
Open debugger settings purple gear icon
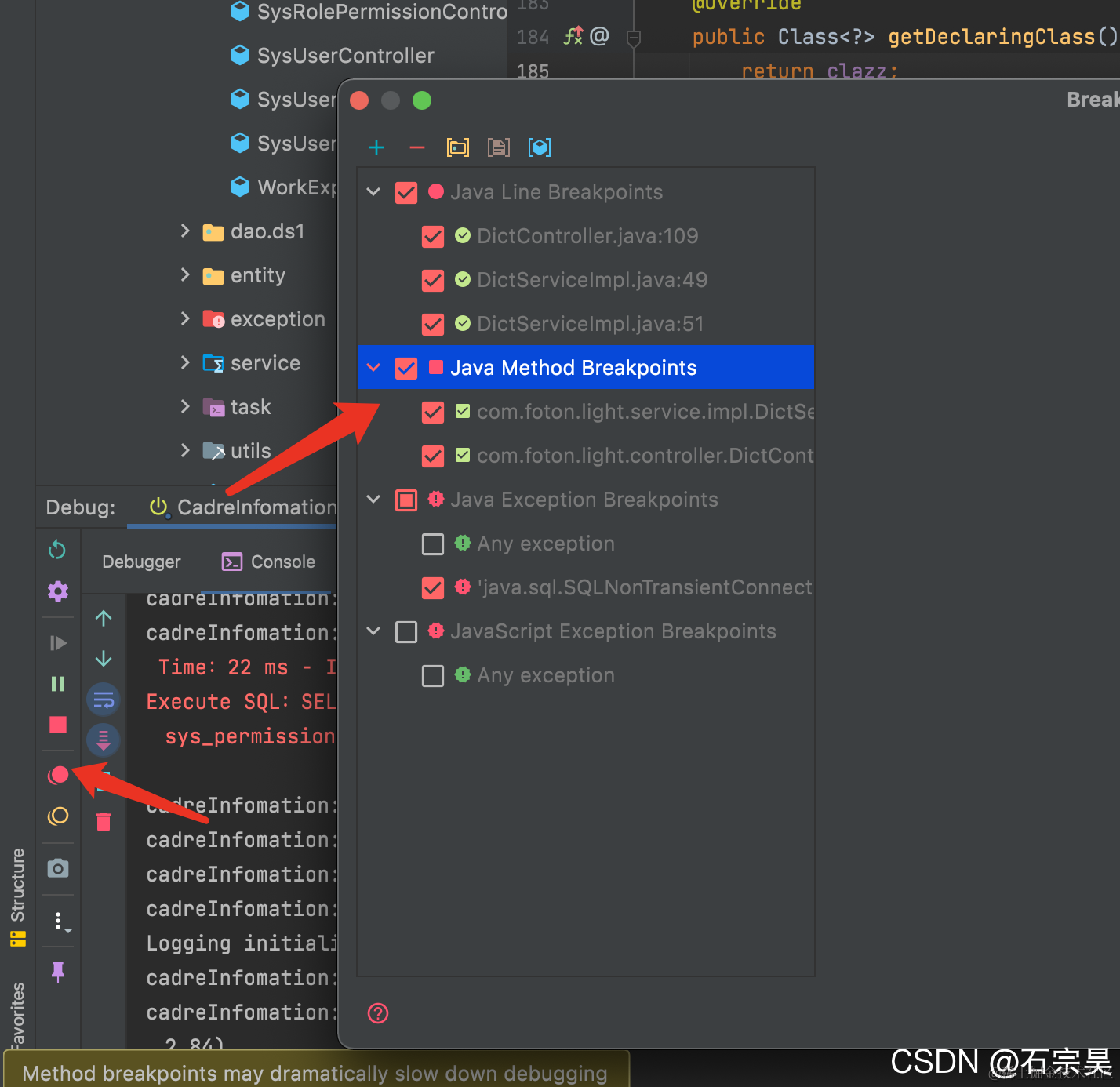tap(58, 591)
